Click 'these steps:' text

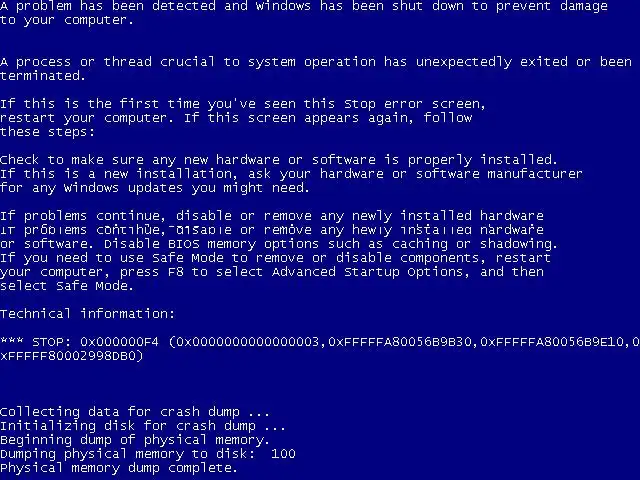tap(47, 132)
